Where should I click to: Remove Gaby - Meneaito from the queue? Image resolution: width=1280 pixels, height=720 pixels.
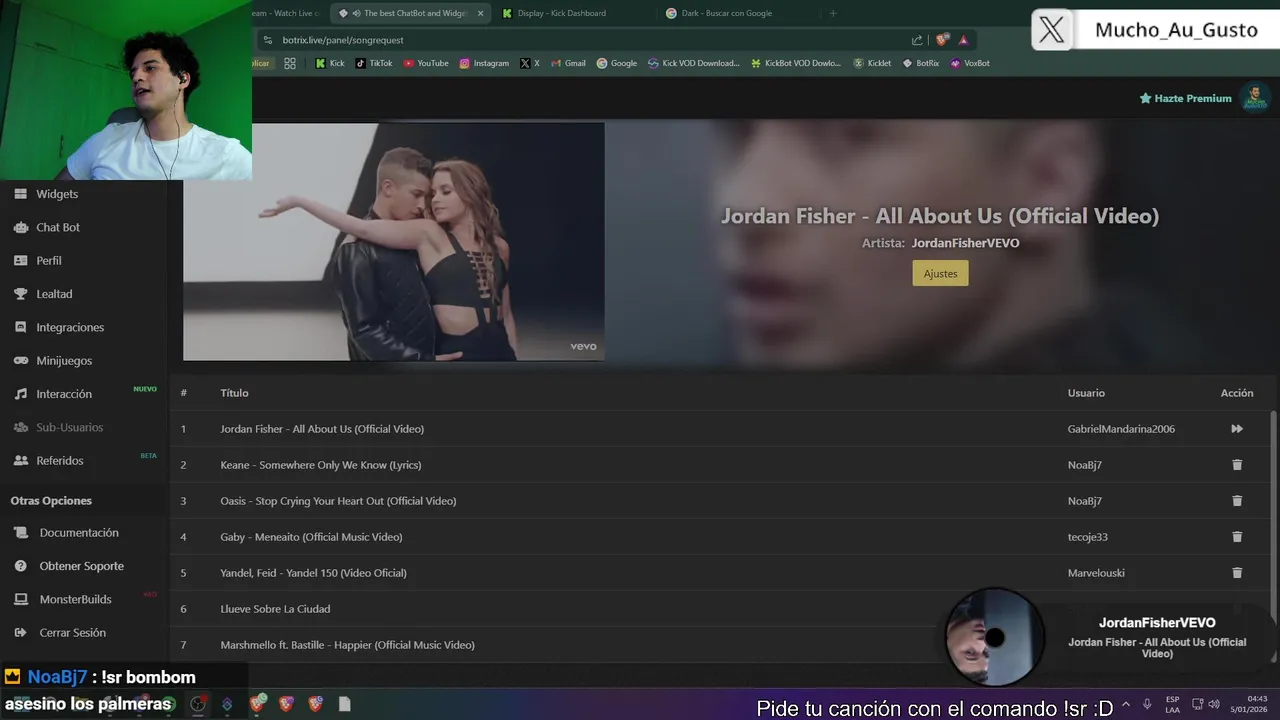click(x=1237, y=537)
